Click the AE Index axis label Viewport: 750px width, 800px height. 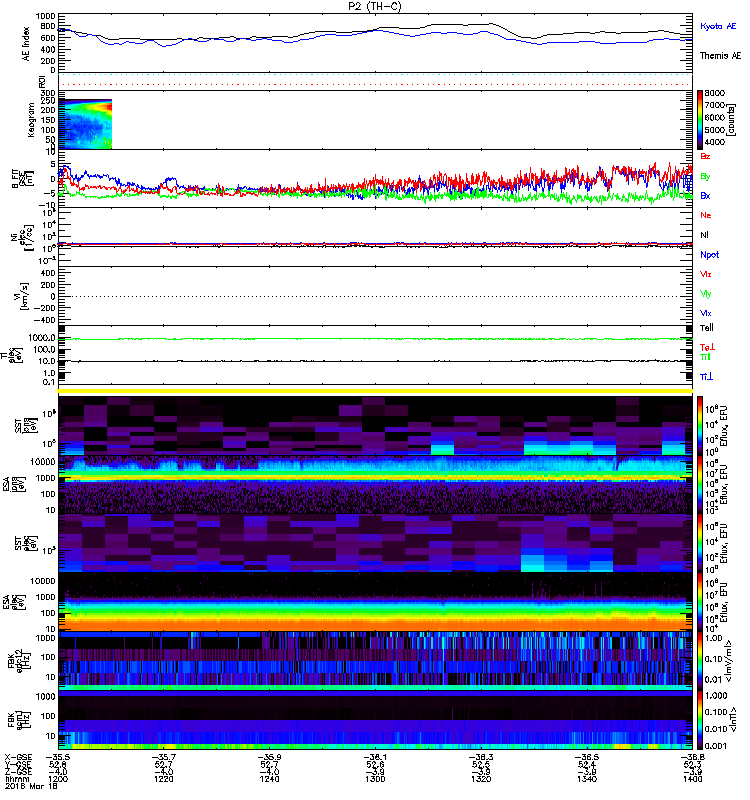(x=26, y=44)
